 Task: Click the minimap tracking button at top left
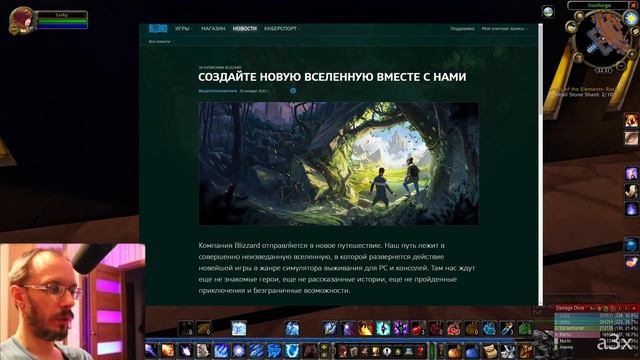(x=579, y=16)
